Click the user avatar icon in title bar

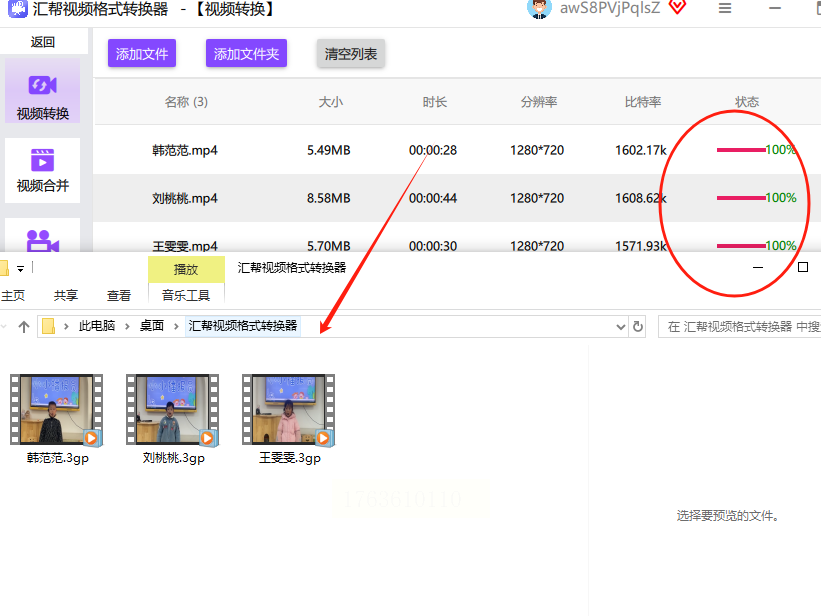539,9
